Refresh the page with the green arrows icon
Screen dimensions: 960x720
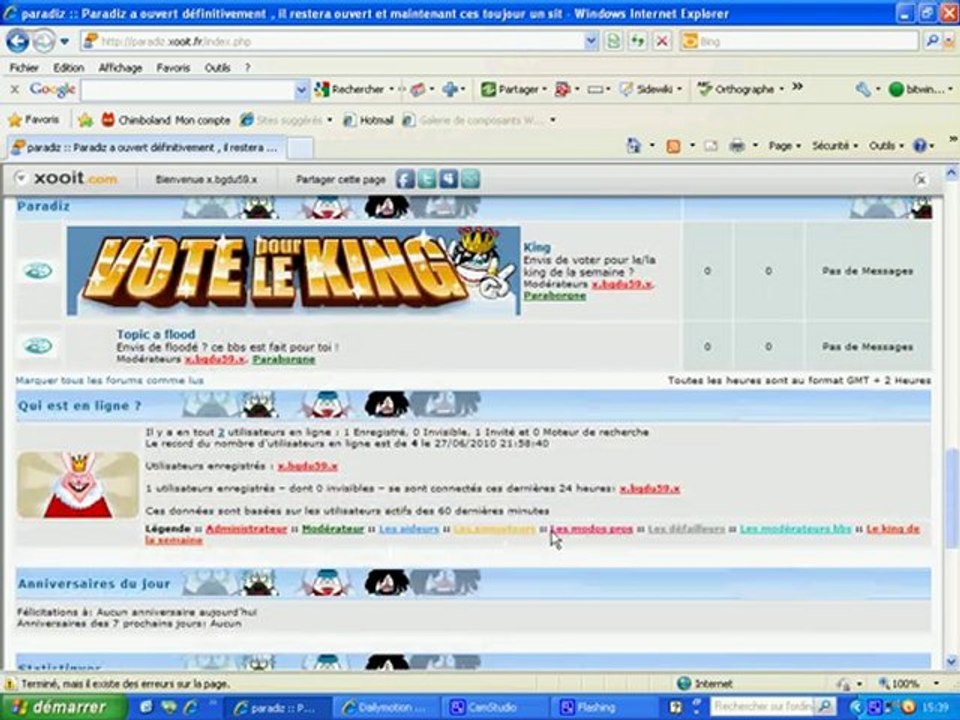tap(637, 41)
